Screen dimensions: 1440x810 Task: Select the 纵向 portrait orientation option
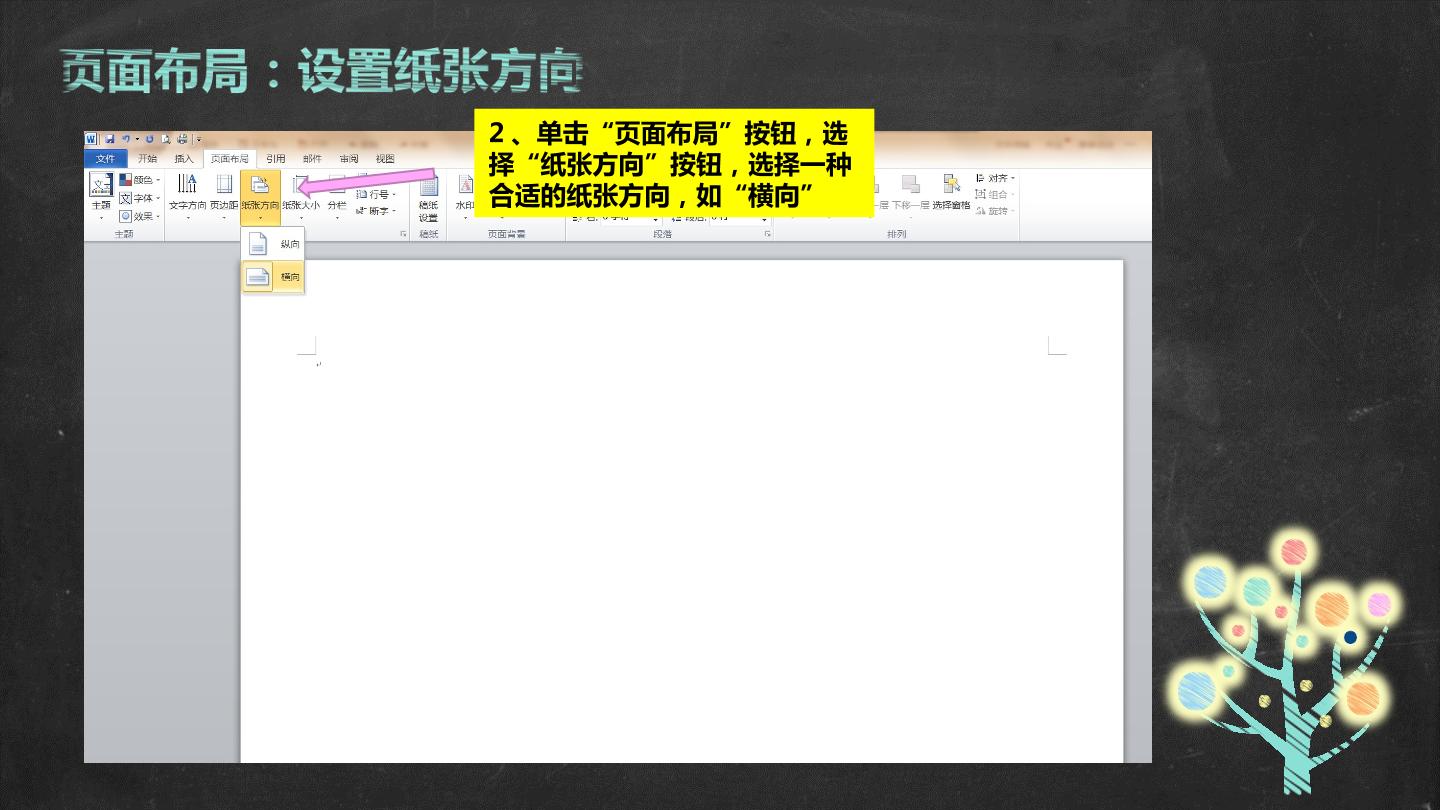point(273,244)
